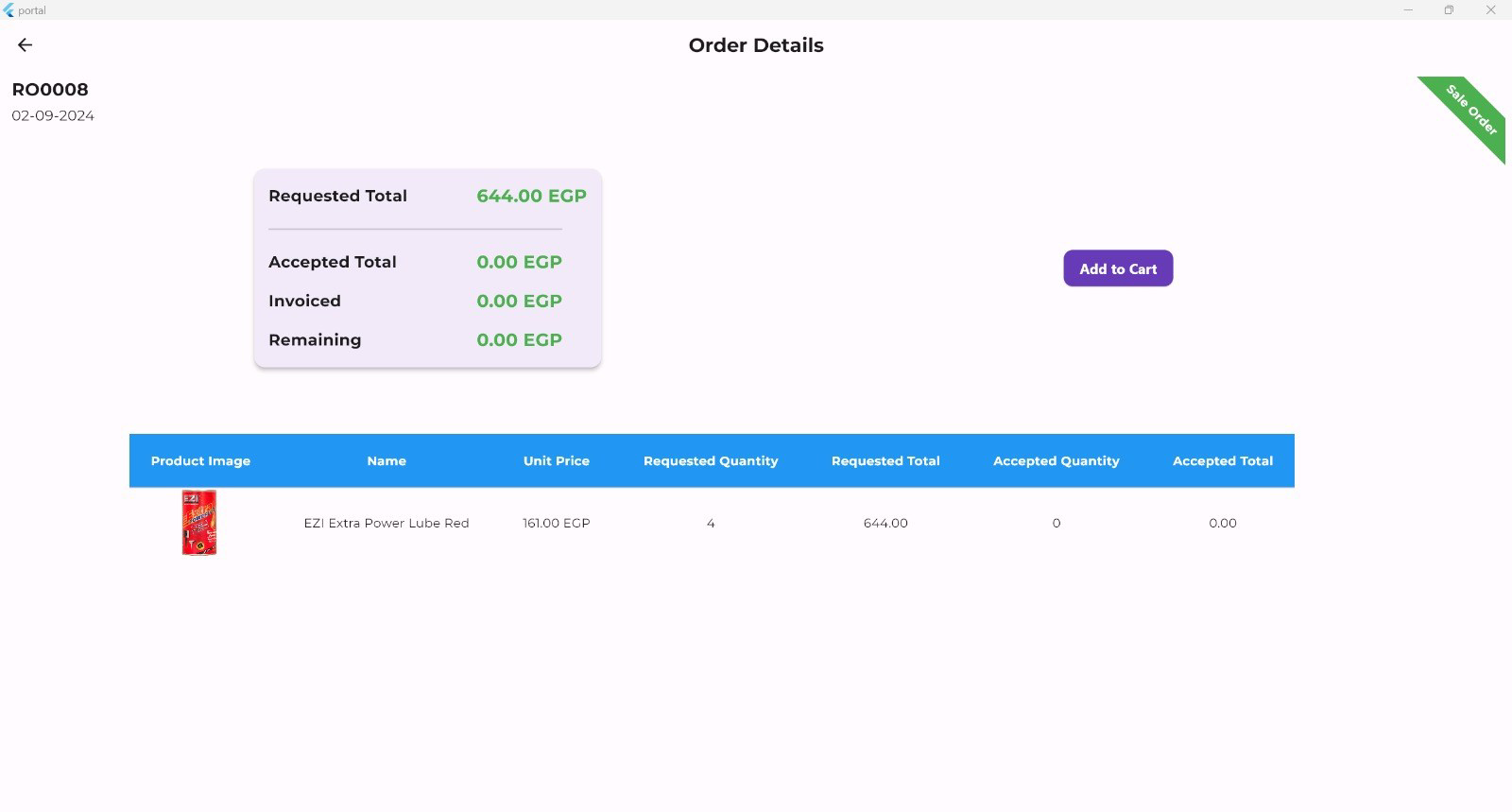Screen dimensions: 1512x812
Task: Click the Invoiced label in summary
Action: [304, 301]
